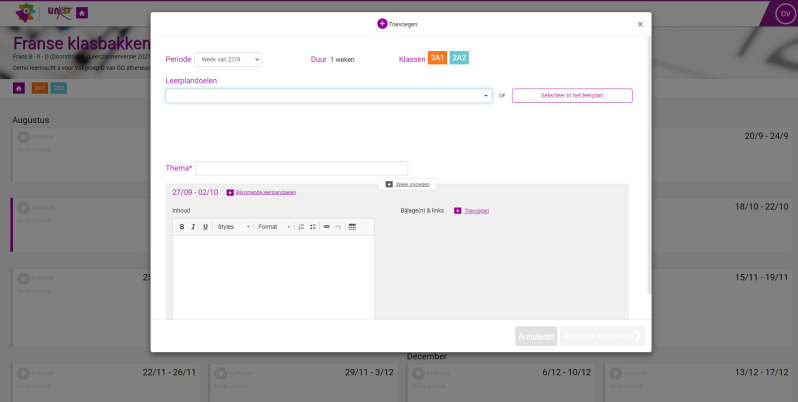
Task: Click the 27/09 - 02/10 date heading
Action: click(x=195, y=192)
